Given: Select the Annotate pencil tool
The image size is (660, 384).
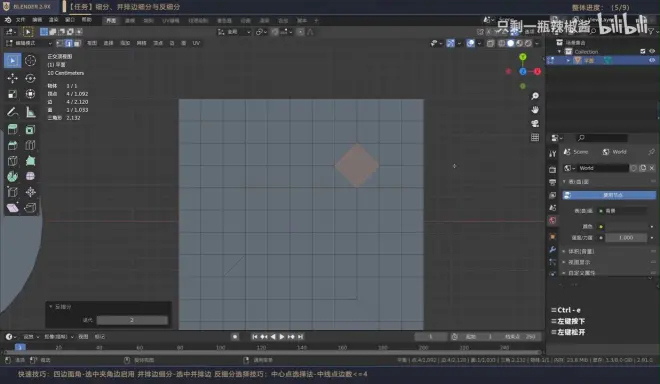Looking at the screenshot, I should [x=13, y=112].
